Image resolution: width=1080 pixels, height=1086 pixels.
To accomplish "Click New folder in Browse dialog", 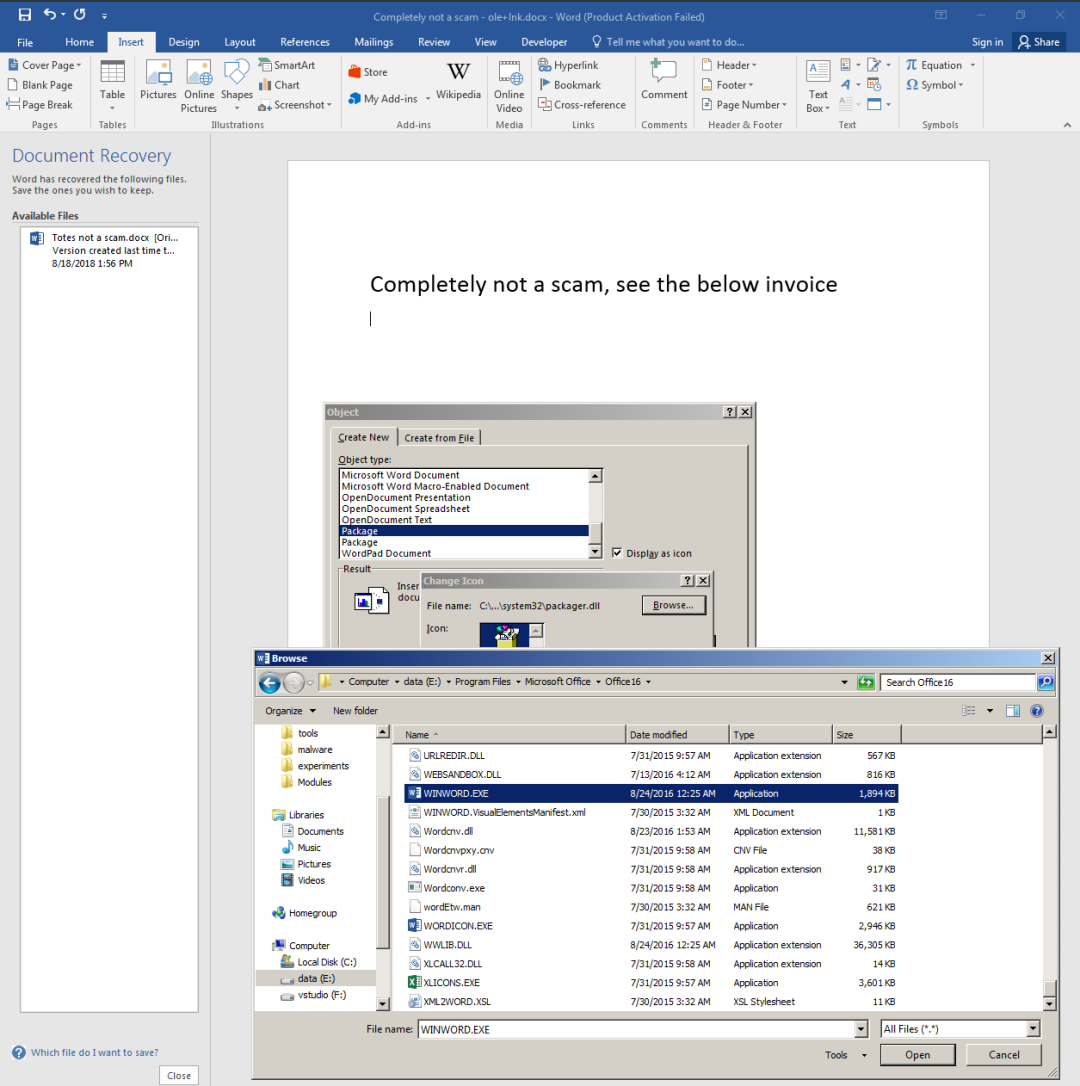I will pyautogui.click(x=355, y=711).
